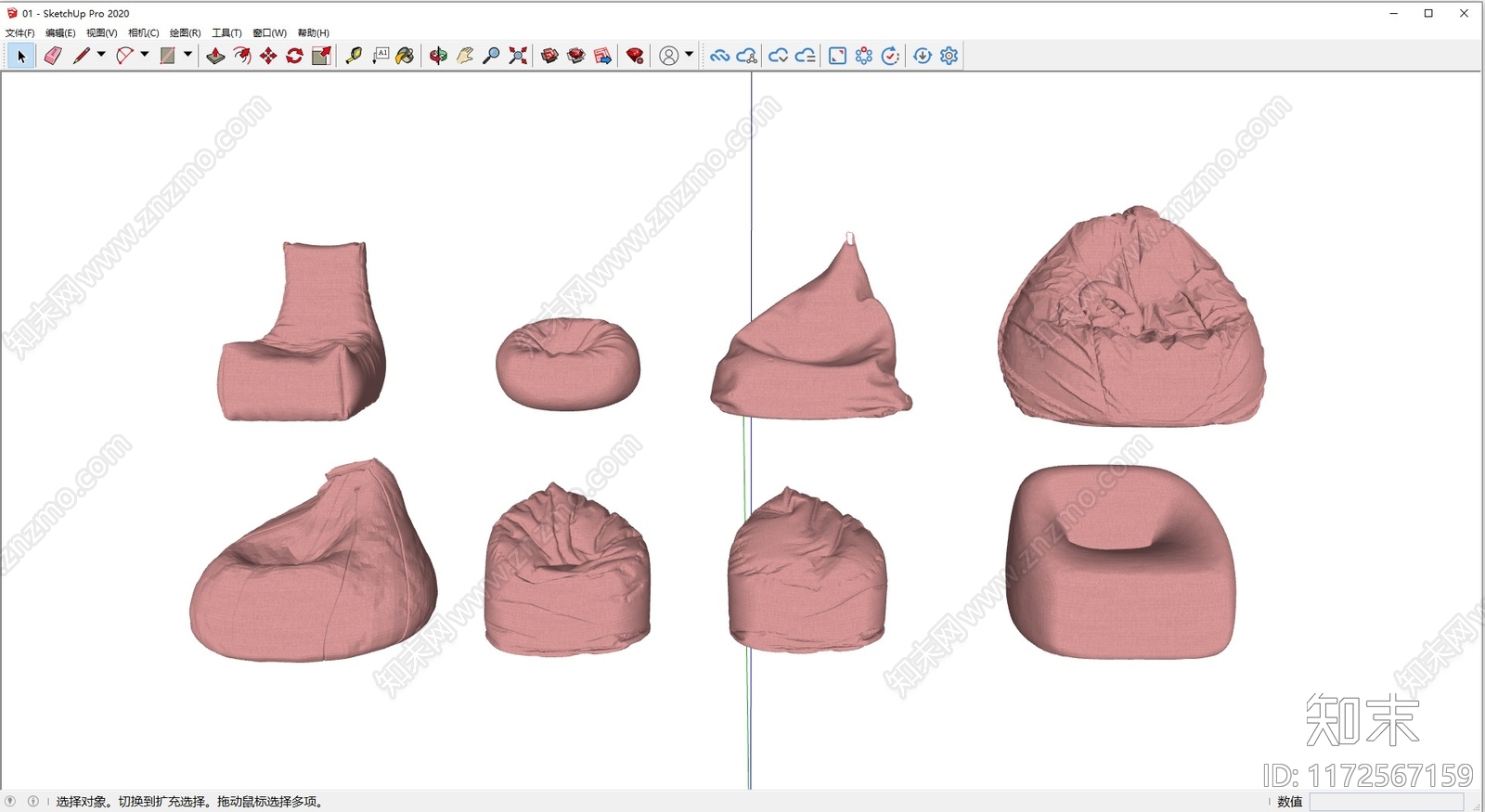Expand the Shapes tool dropdown arrow

pos(187,55)
